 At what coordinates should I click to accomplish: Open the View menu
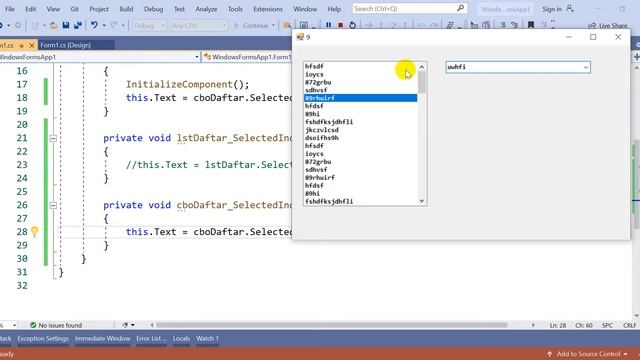53,9
